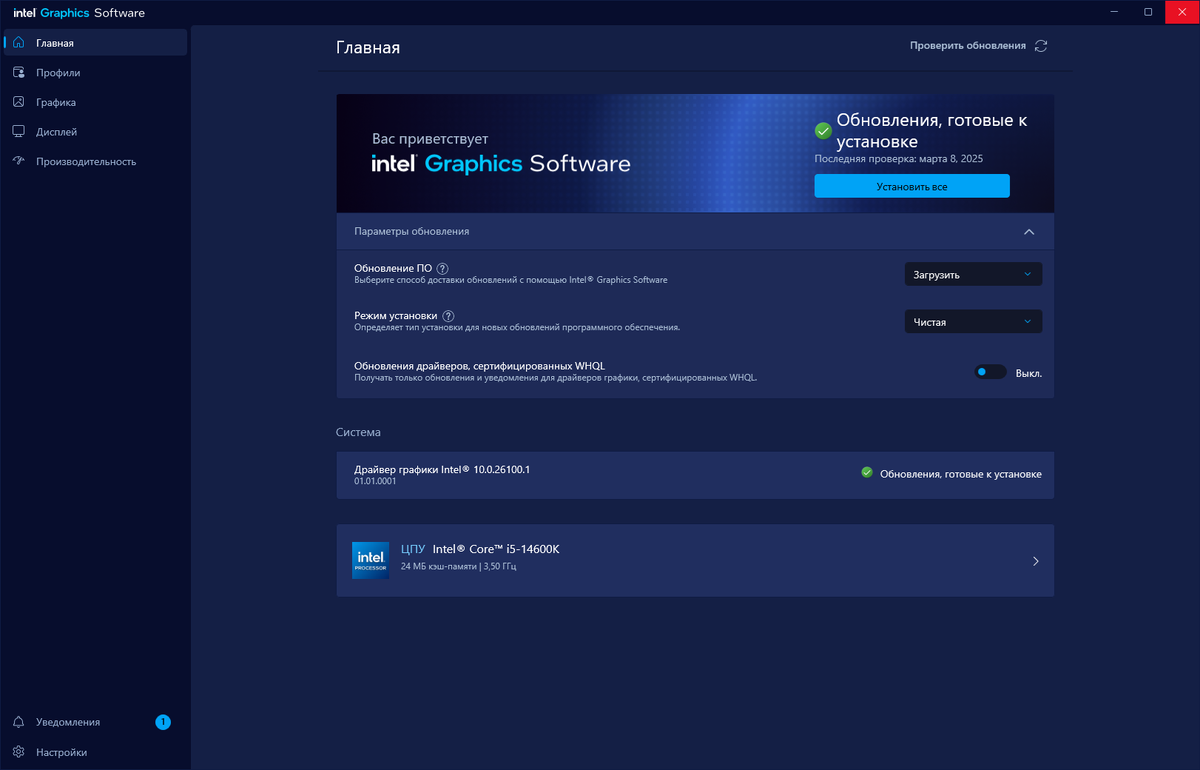Select Дисплей in the sidebar menu
Image resolution: width=1200 pixels, height=770 pixels.
(x=94, y=131)
